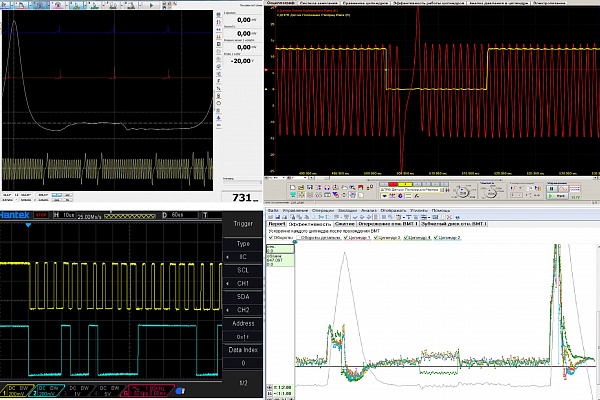Screen dimensions: 600x400
Task: Click the new document icon in oscilloscope toolbar
Action: click(x=292, y=188)
